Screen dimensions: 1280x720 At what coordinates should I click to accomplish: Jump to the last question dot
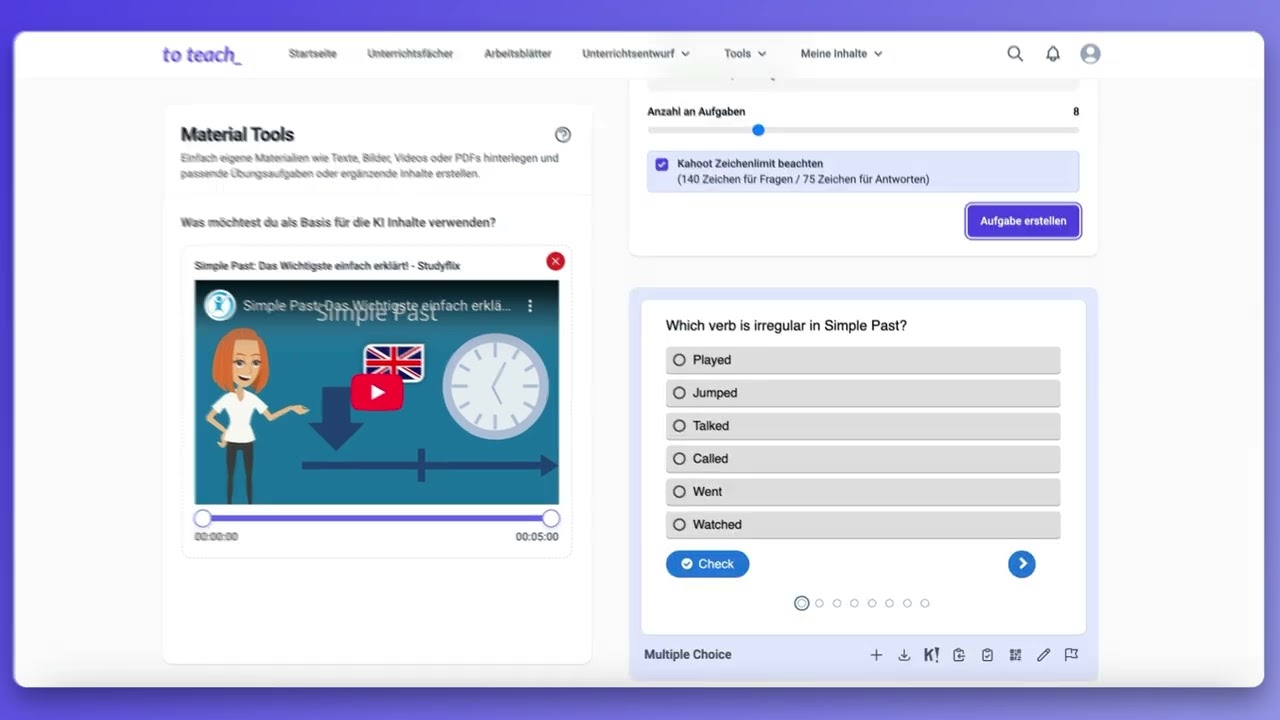pos(925,603)
